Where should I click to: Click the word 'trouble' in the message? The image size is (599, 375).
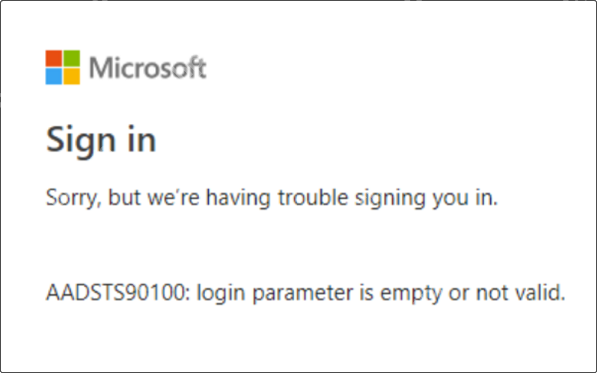[313, 197]
